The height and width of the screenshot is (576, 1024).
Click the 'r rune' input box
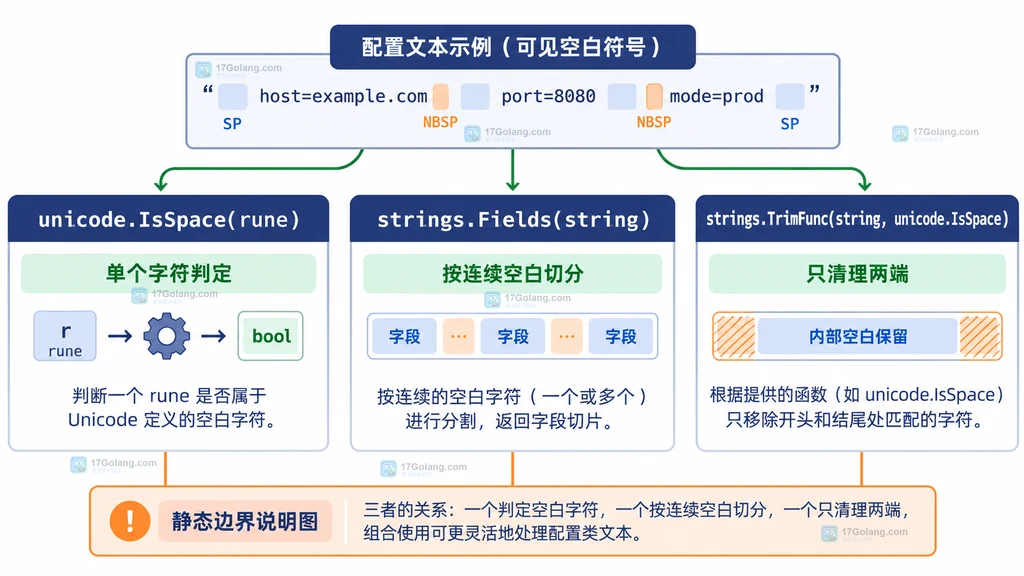coord(65,336)
